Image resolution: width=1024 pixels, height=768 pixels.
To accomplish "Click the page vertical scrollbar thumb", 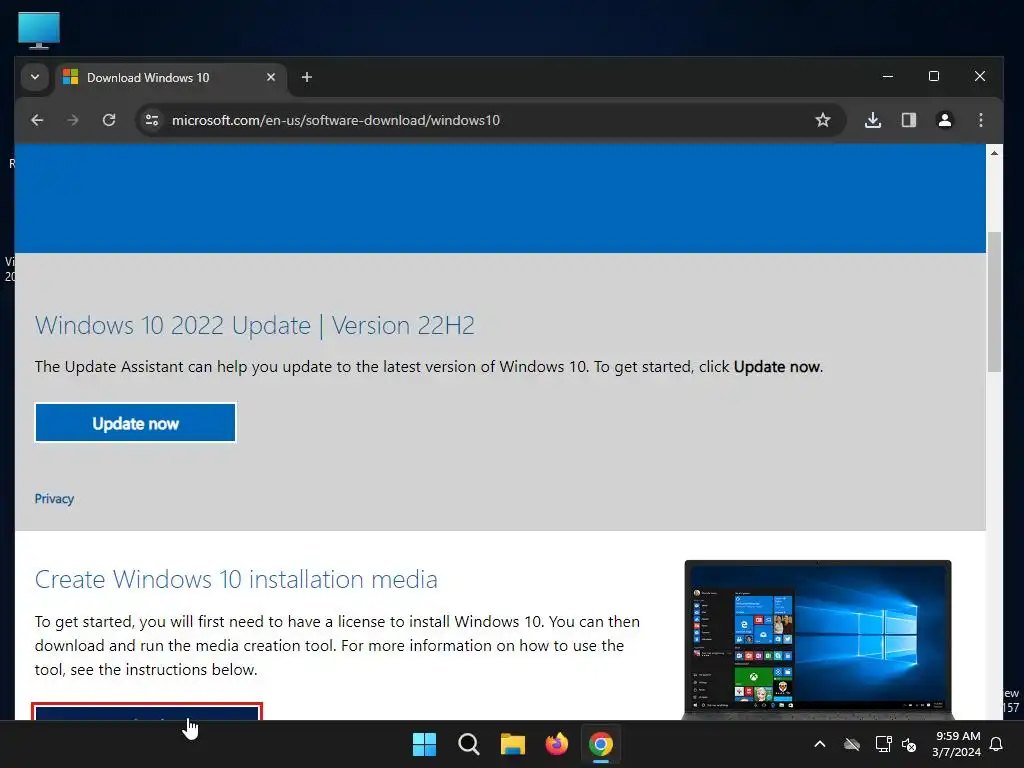I will [994, 302].
